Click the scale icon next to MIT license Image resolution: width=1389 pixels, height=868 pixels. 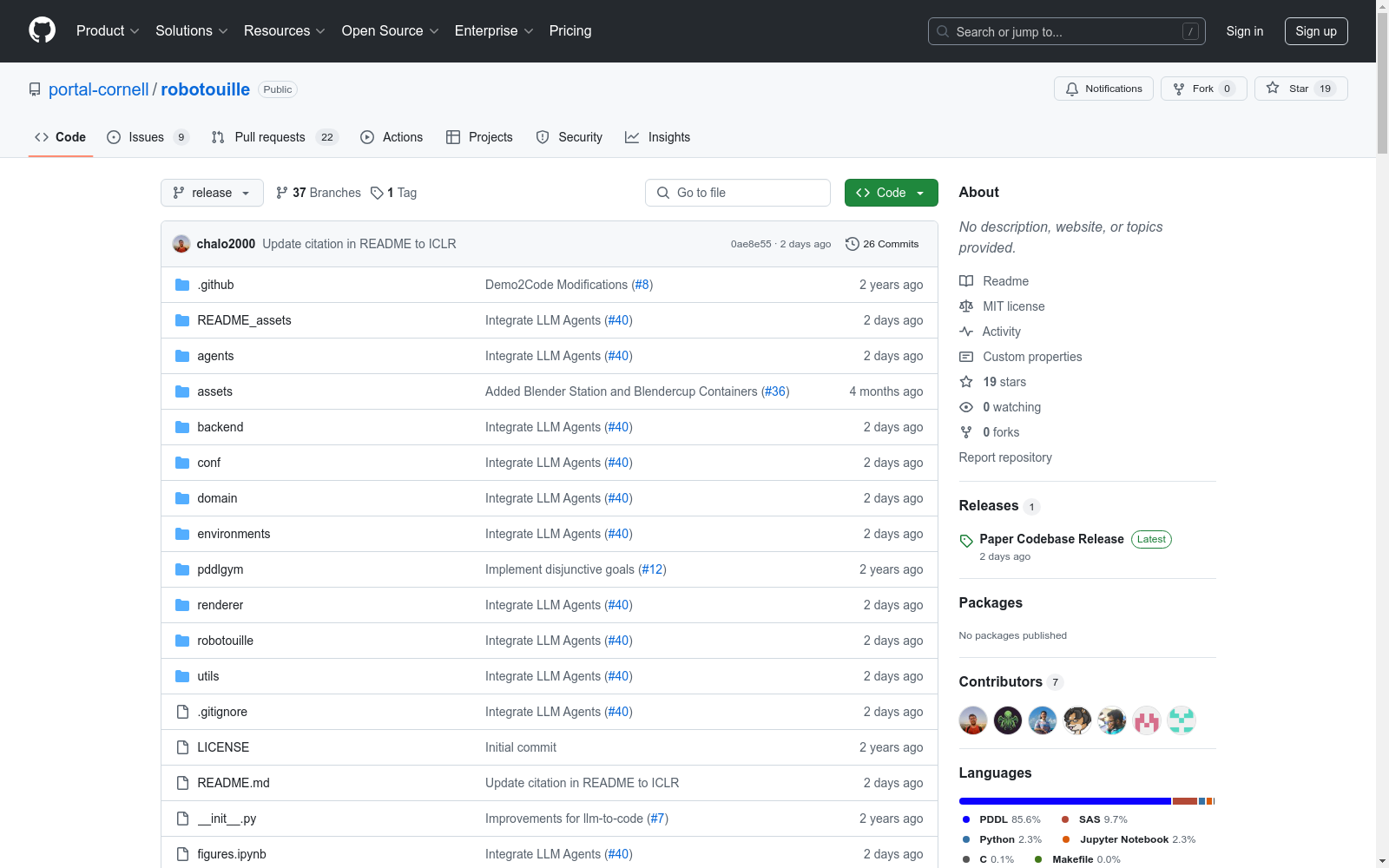[966, 306]
